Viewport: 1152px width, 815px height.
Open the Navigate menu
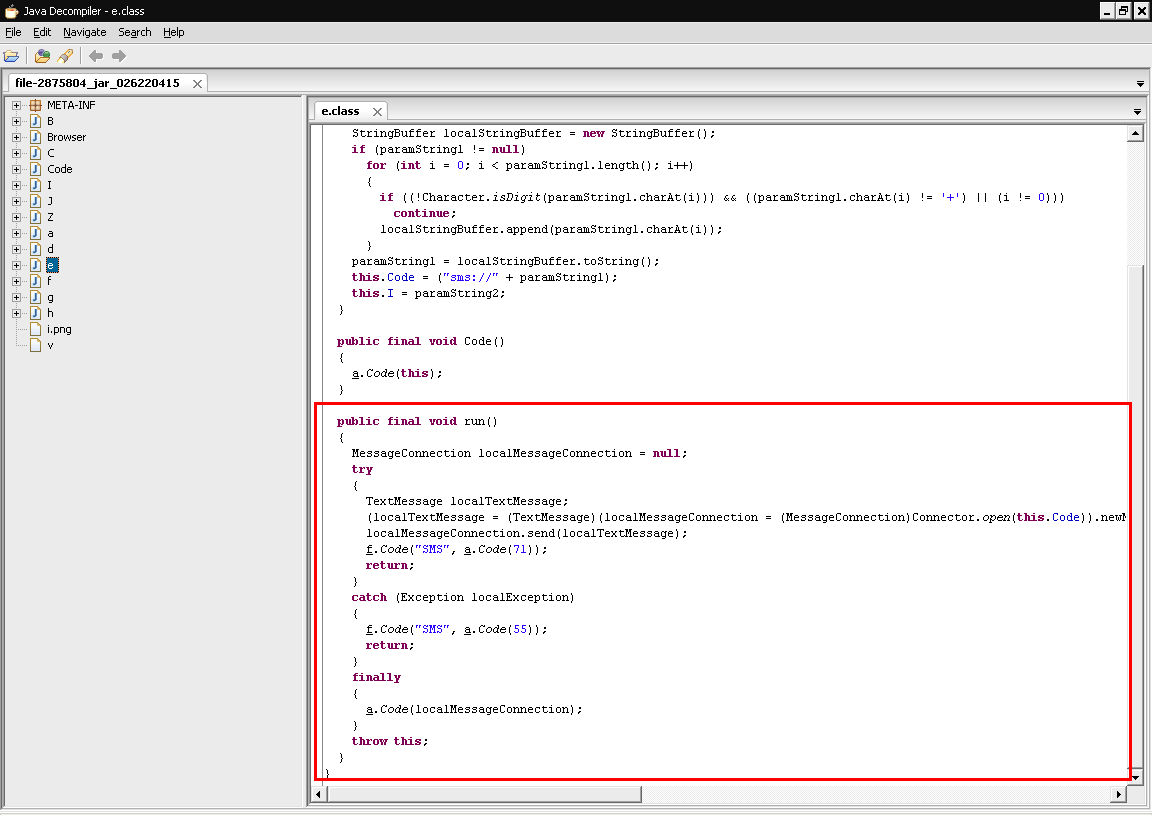tap(84, 32)
